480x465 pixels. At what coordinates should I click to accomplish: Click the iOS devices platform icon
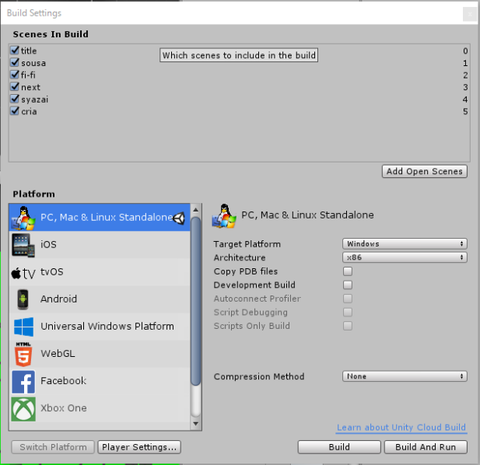23,245
